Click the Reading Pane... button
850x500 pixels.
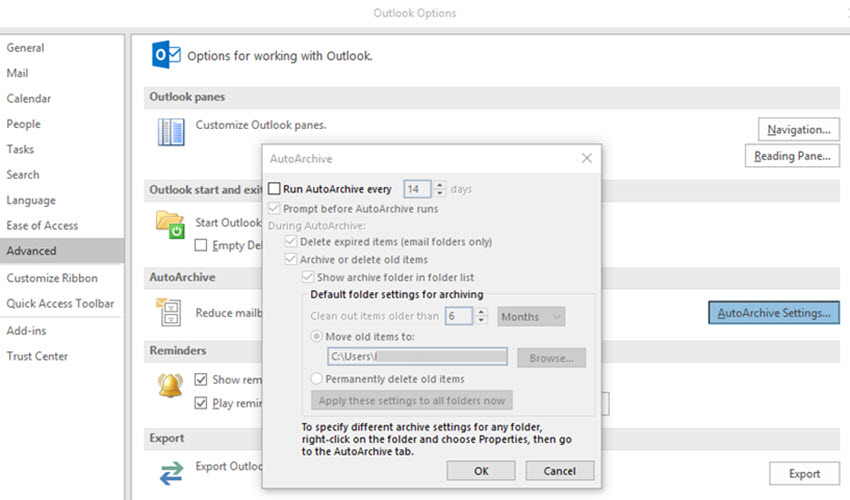tap(792, 156)
